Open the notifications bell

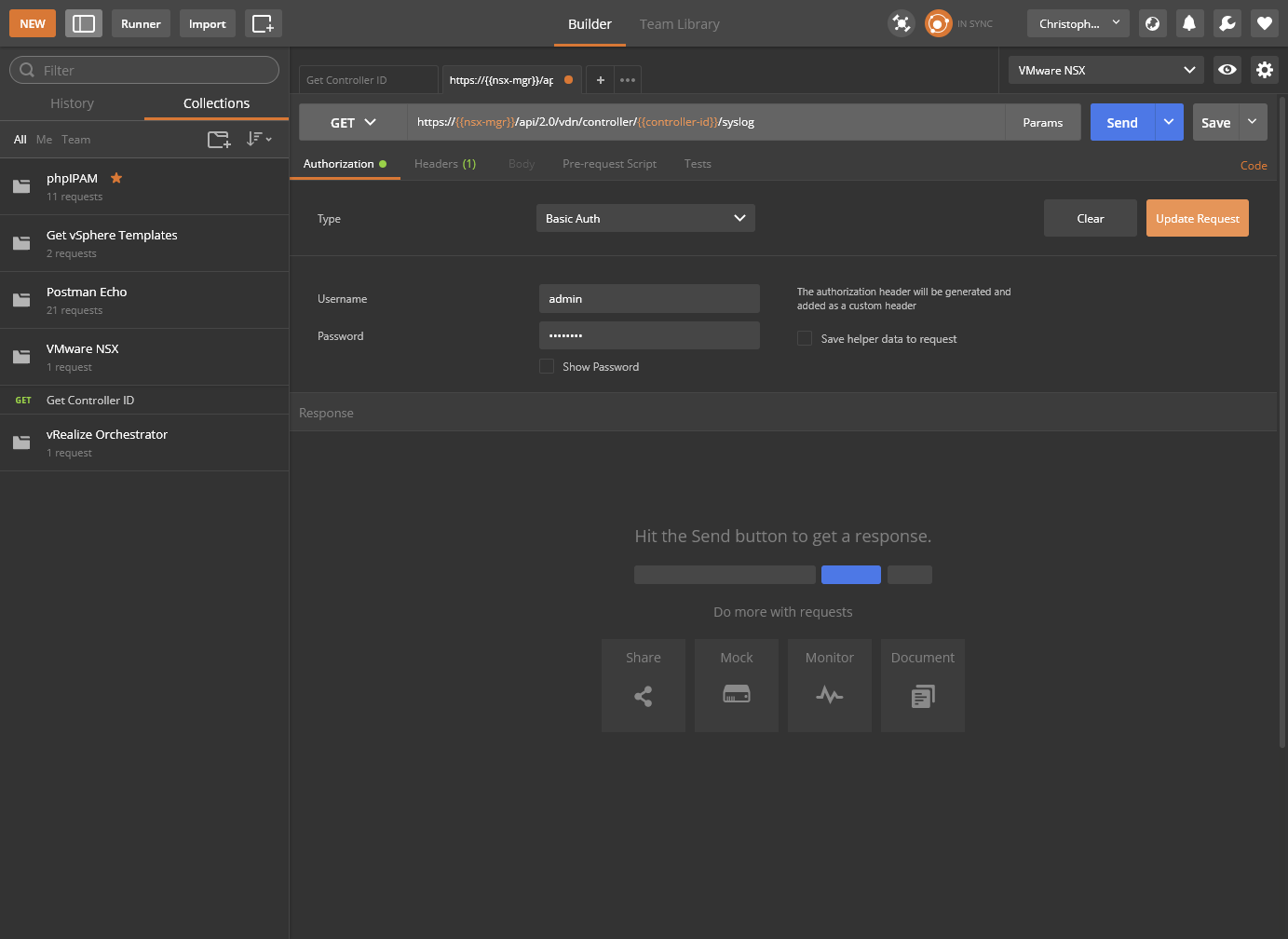click(x=1189, y=23)
